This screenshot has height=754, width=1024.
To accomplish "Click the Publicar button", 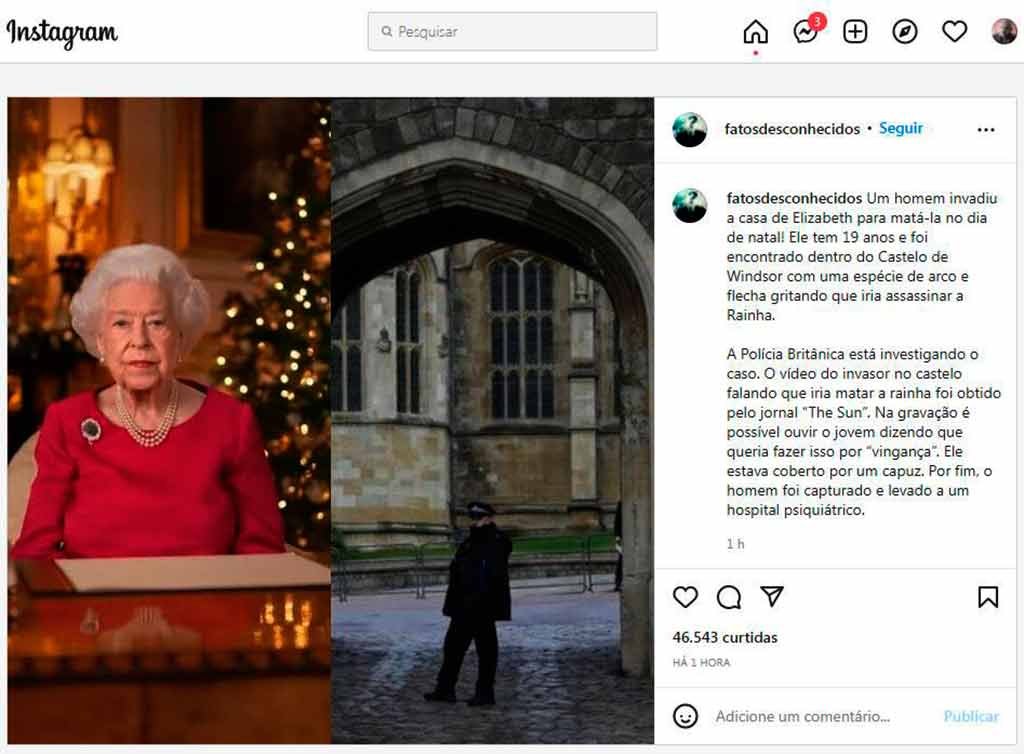I will (x=971, y=716).
